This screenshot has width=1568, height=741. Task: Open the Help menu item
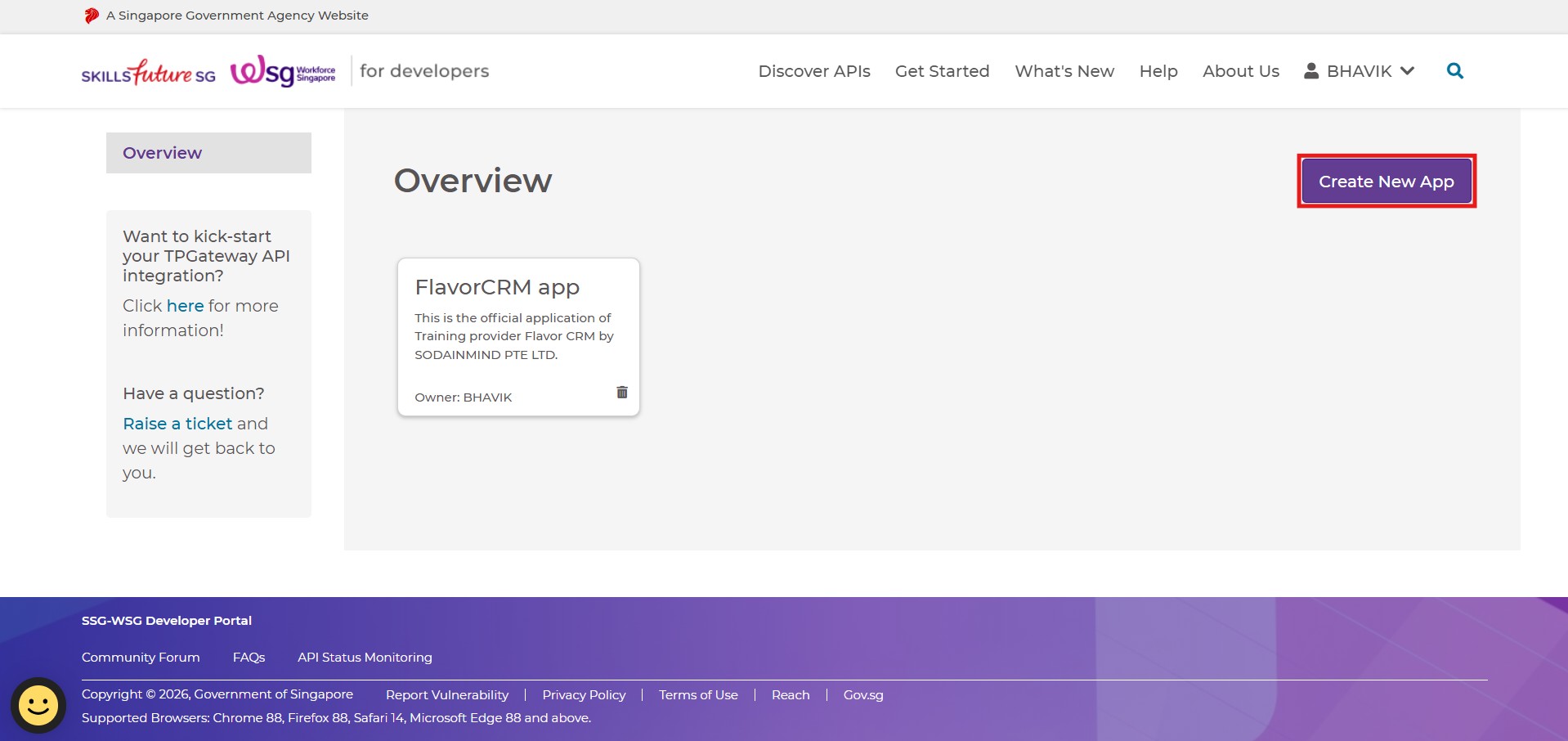1158,71
